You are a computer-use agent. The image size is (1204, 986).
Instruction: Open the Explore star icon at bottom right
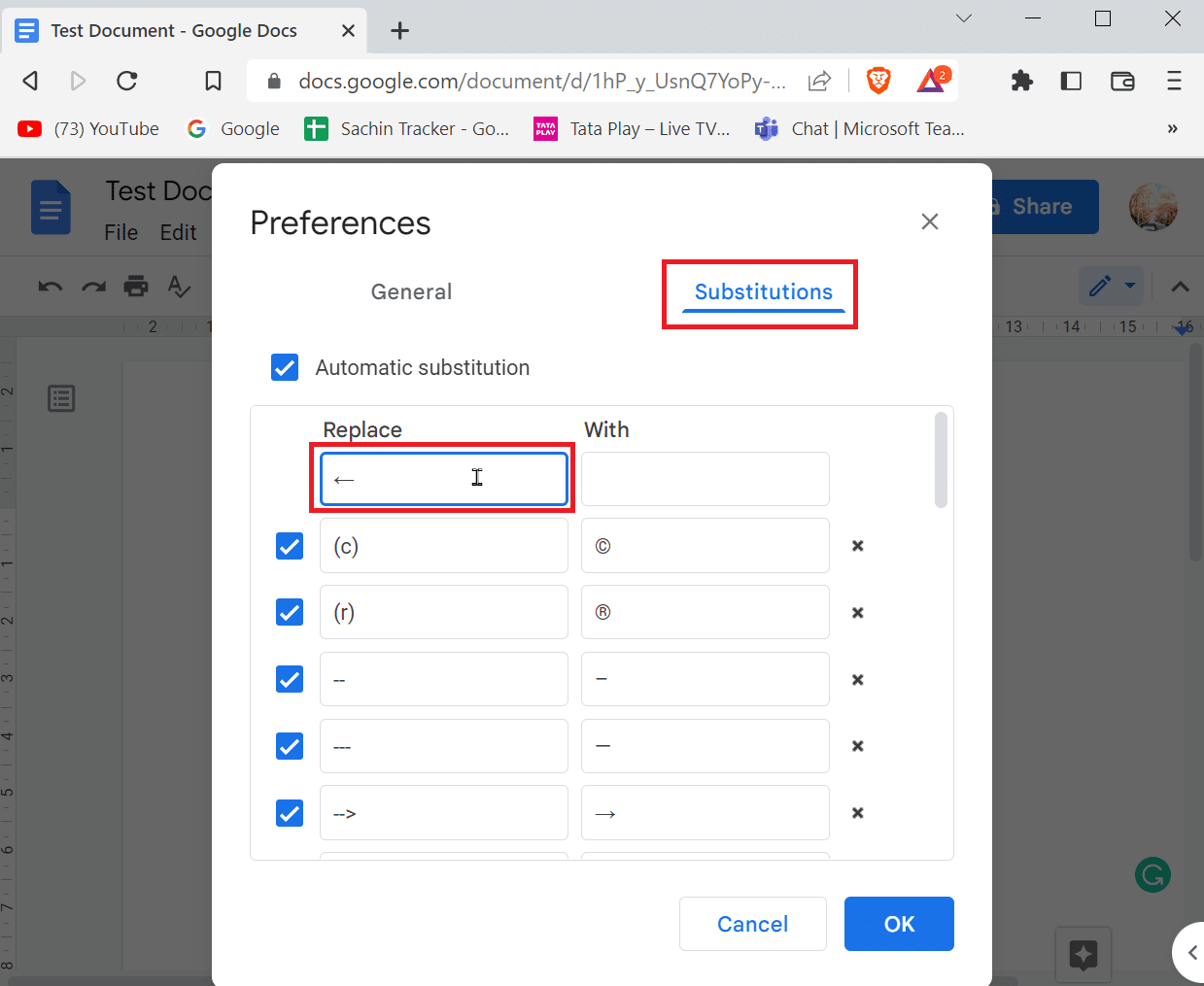(1084, 955)
